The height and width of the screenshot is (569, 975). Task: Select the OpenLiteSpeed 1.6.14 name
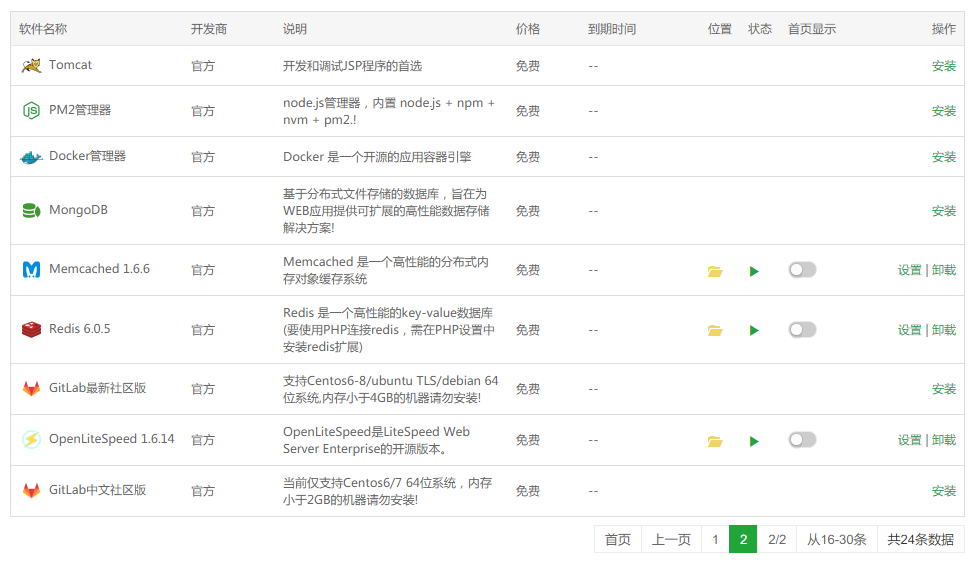(x=112, y=439)
